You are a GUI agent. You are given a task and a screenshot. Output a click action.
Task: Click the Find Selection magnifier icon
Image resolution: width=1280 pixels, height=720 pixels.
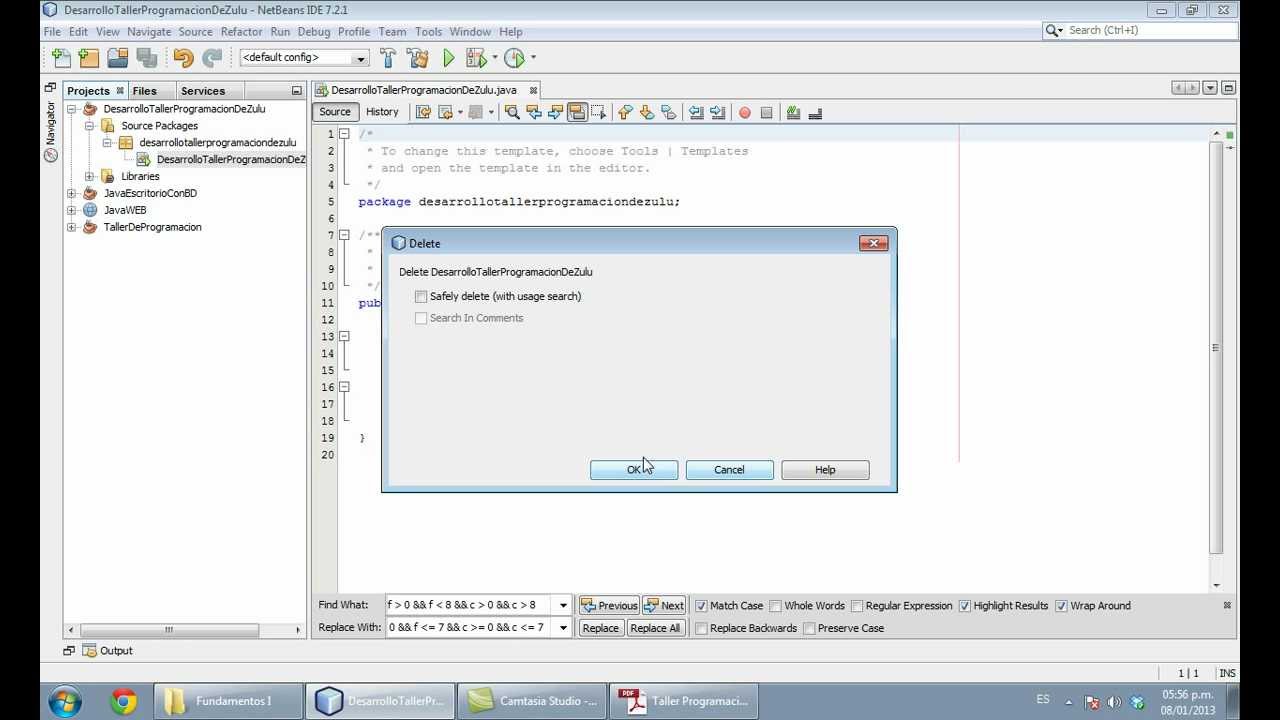point(512,113)
